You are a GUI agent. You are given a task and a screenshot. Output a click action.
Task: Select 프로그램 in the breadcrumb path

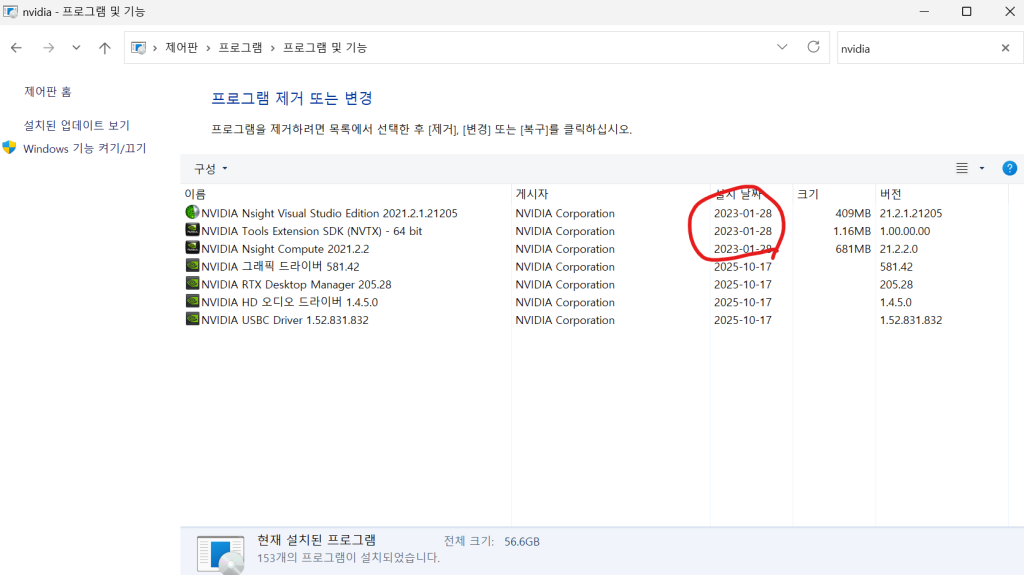click(x=240, y=48)
